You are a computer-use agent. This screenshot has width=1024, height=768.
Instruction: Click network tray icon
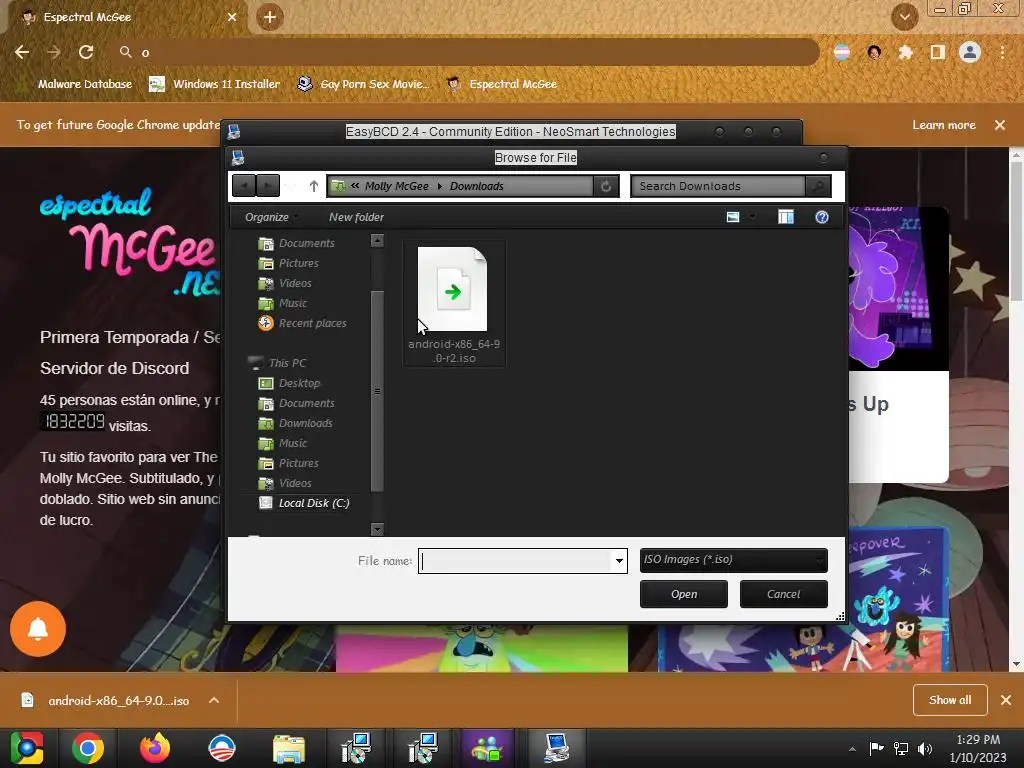point(901,749)
